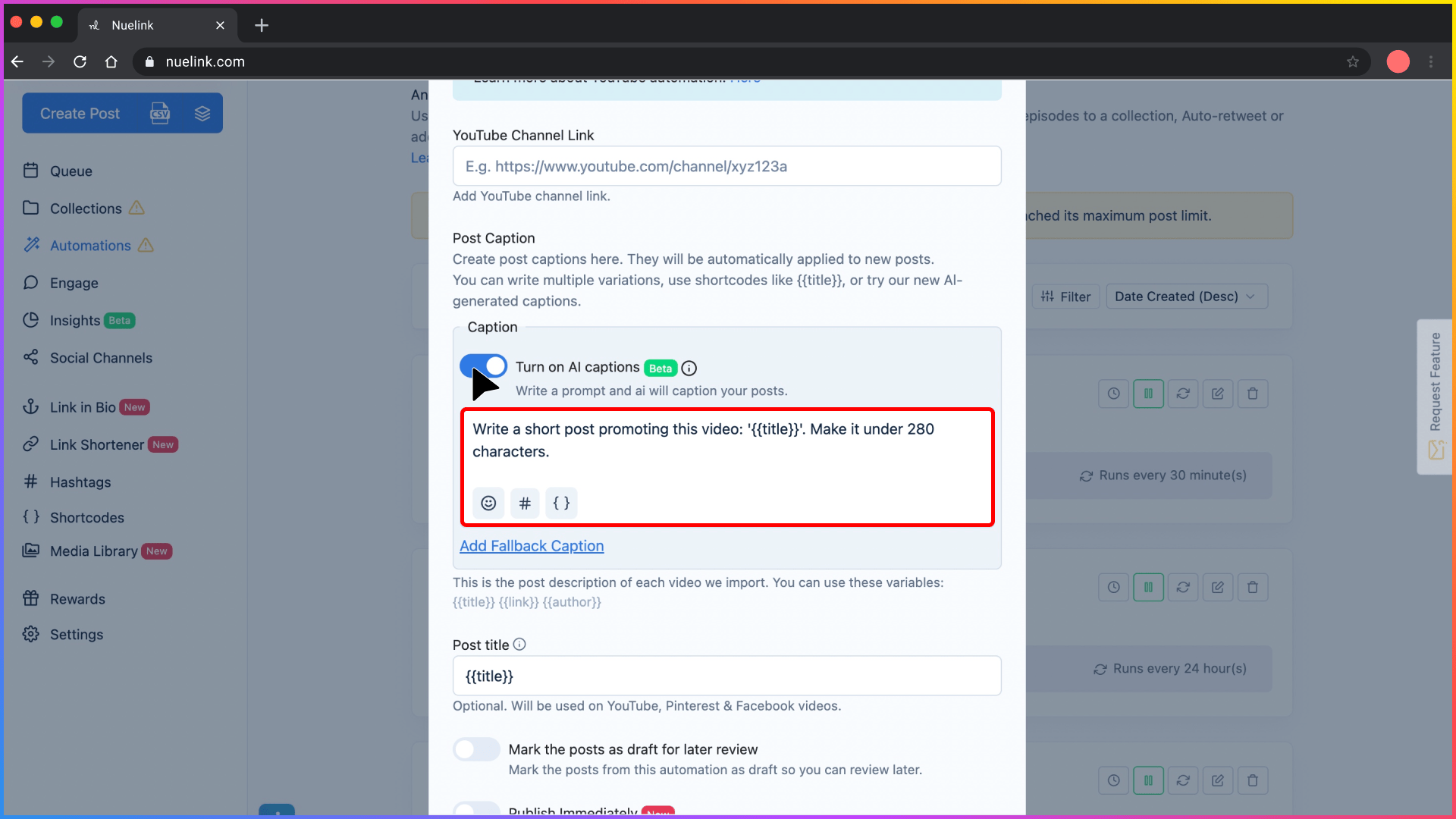
Task: Open Rewards page
Action: [x=77, y=599]
